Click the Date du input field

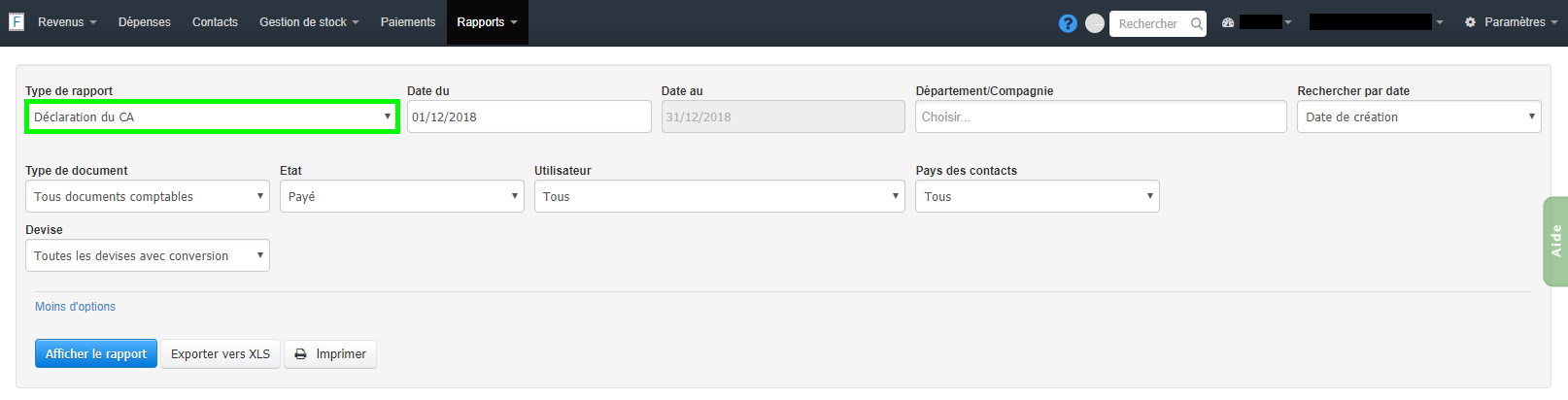coord(528,117)
